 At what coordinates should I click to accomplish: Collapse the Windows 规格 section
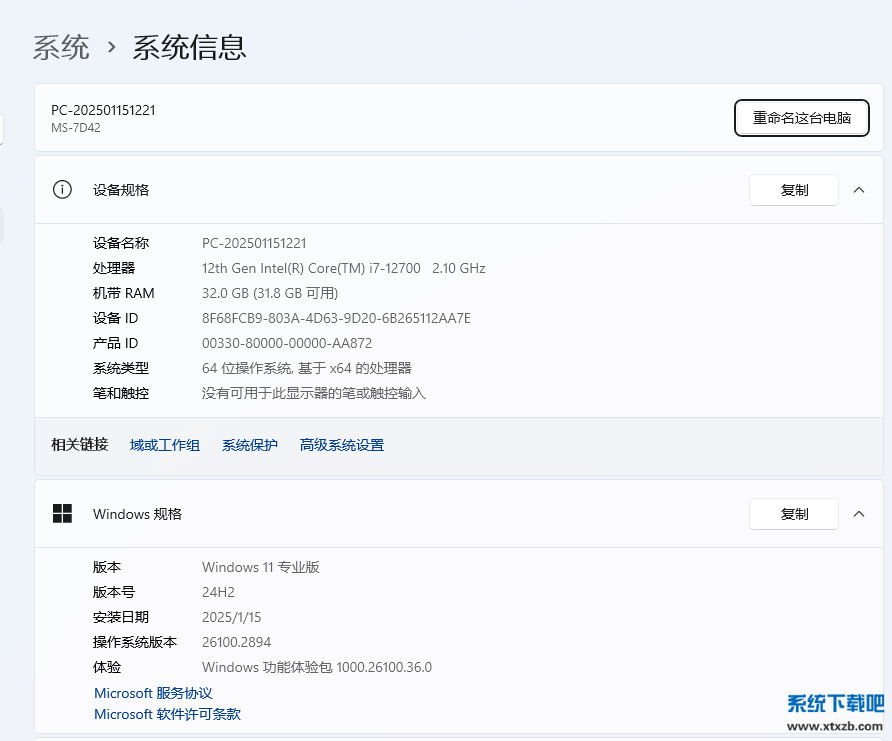(859, 513)
